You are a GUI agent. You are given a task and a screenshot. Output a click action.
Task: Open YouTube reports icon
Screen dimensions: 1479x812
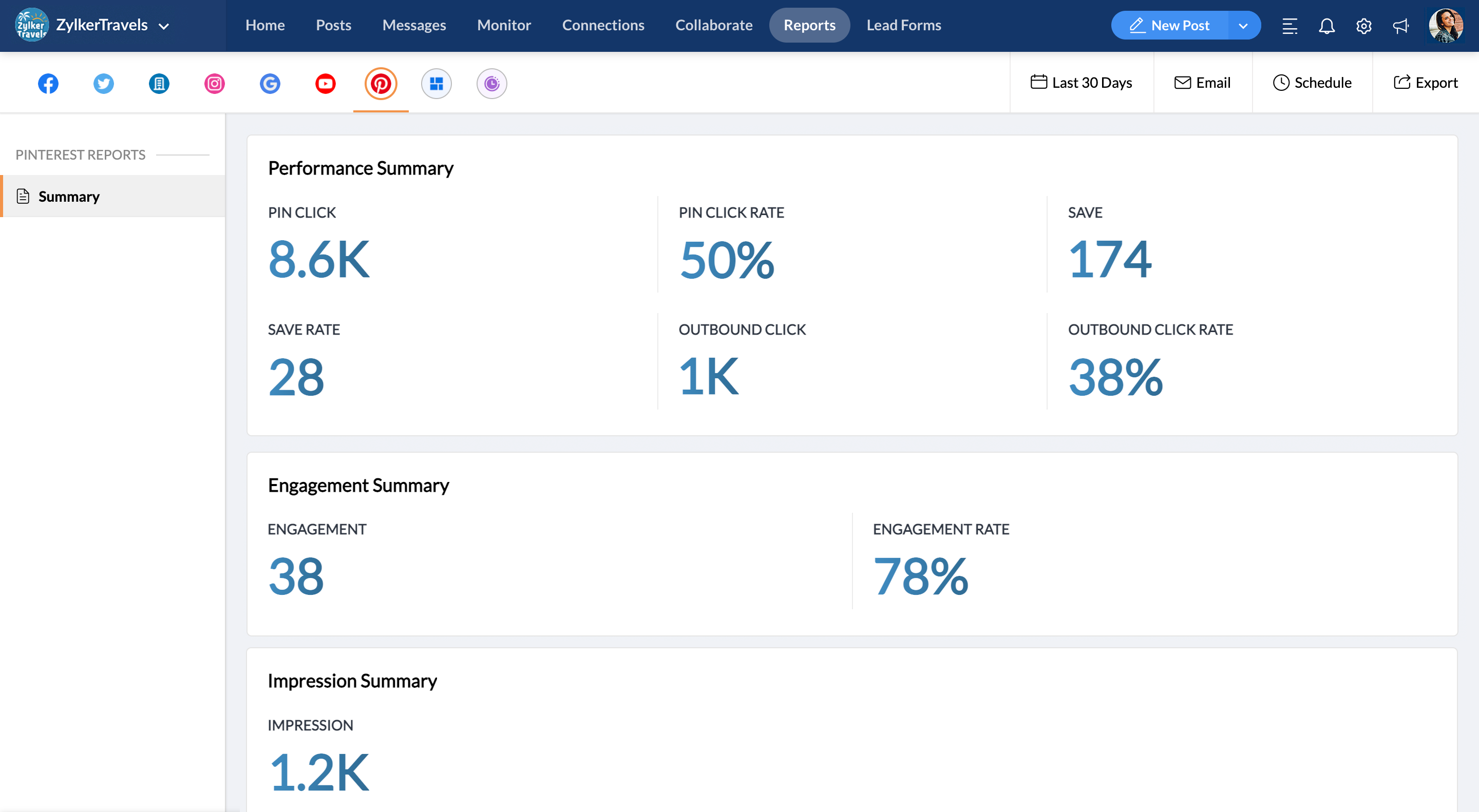326,84
